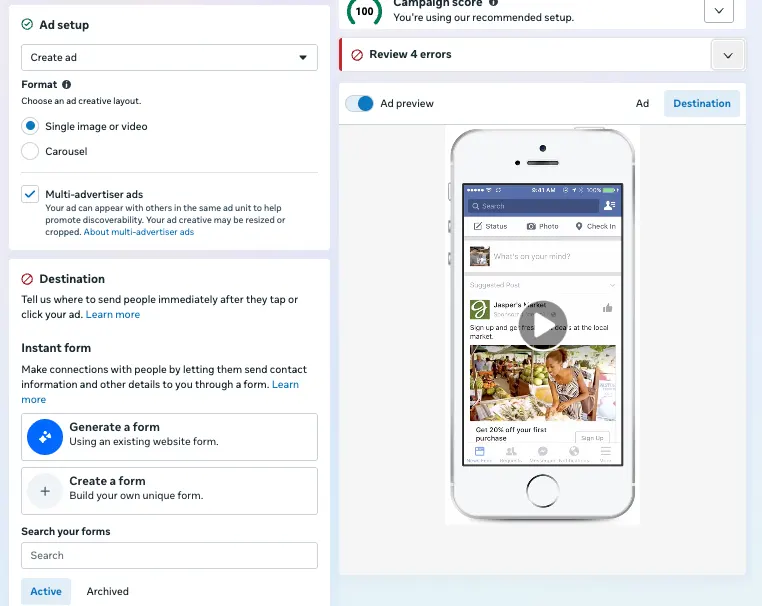762x606 pixels.
Task: Click the market photo in ad preview
Action: [x=543, y=383]
